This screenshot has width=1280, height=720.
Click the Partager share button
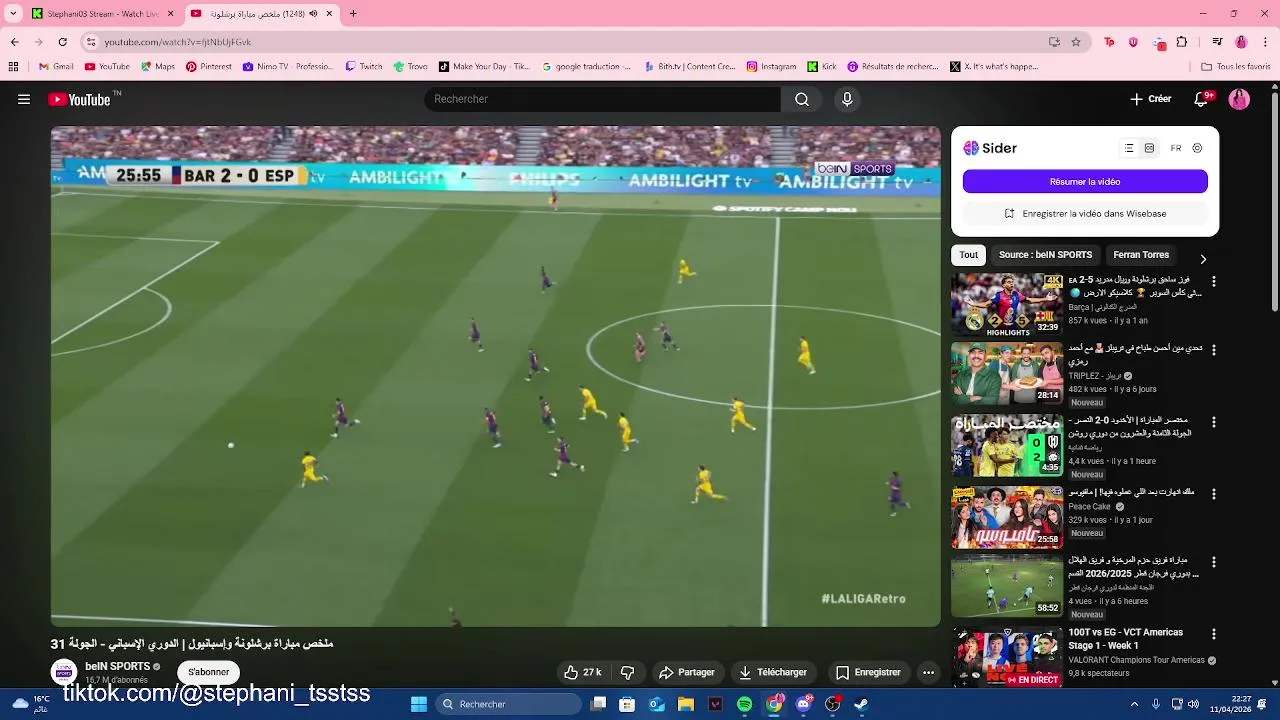[x=687, y=672]
